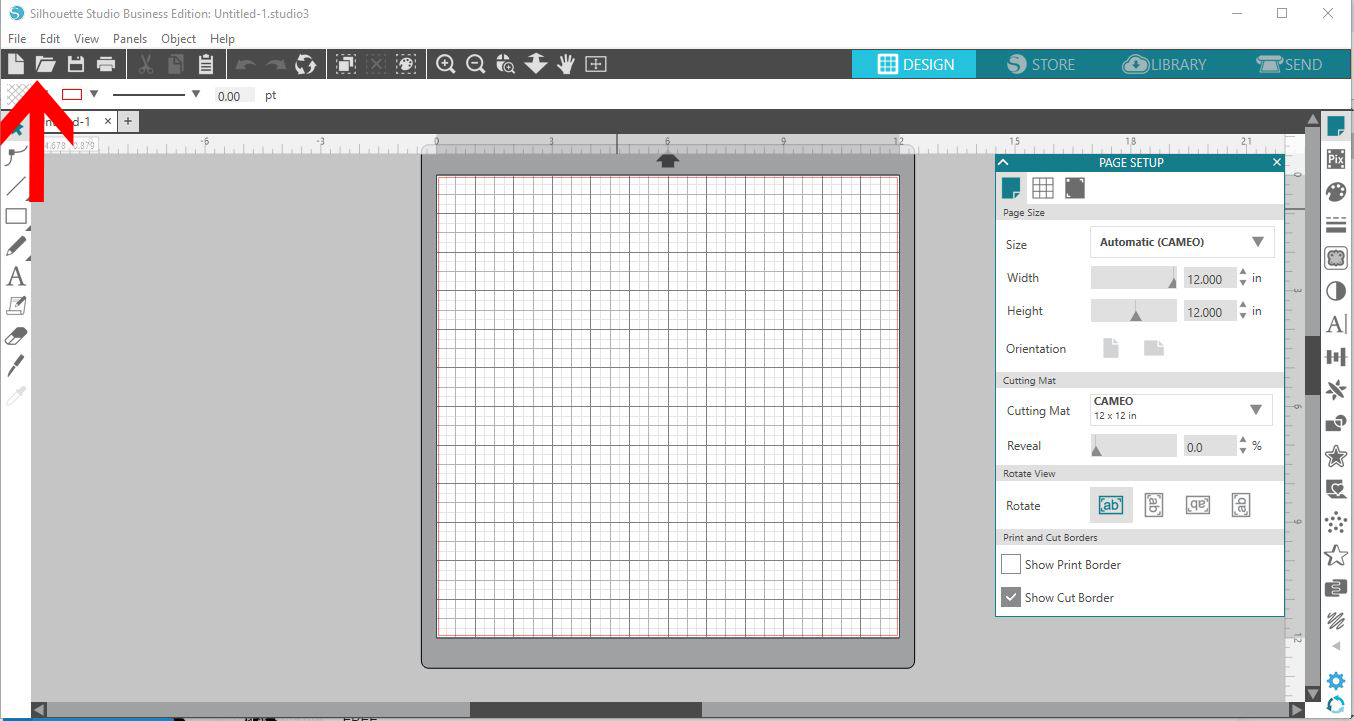Image resolution: width=1354 pixels, height=721 pixels.
Task: Open the Trace panel icon
Action: [1335, 258]
